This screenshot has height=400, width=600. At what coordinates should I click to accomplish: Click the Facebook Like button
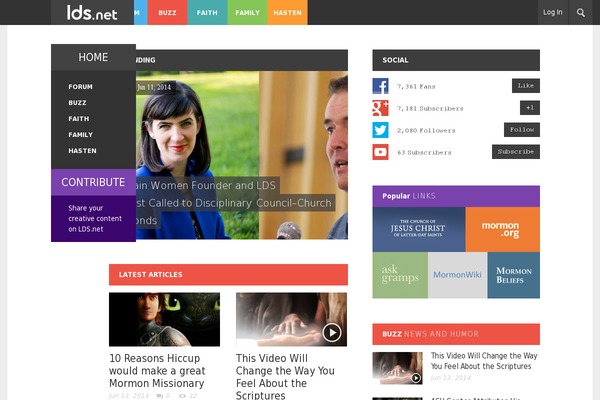click(526, 86)
